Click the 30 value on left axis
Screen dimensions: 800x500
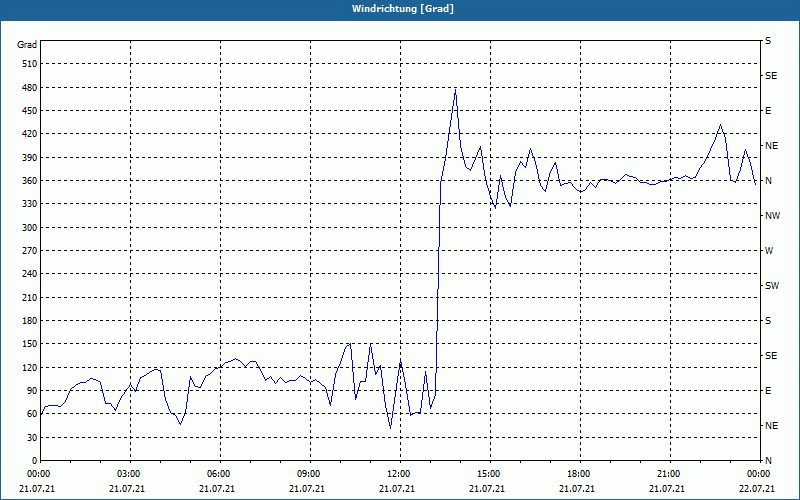32,437
